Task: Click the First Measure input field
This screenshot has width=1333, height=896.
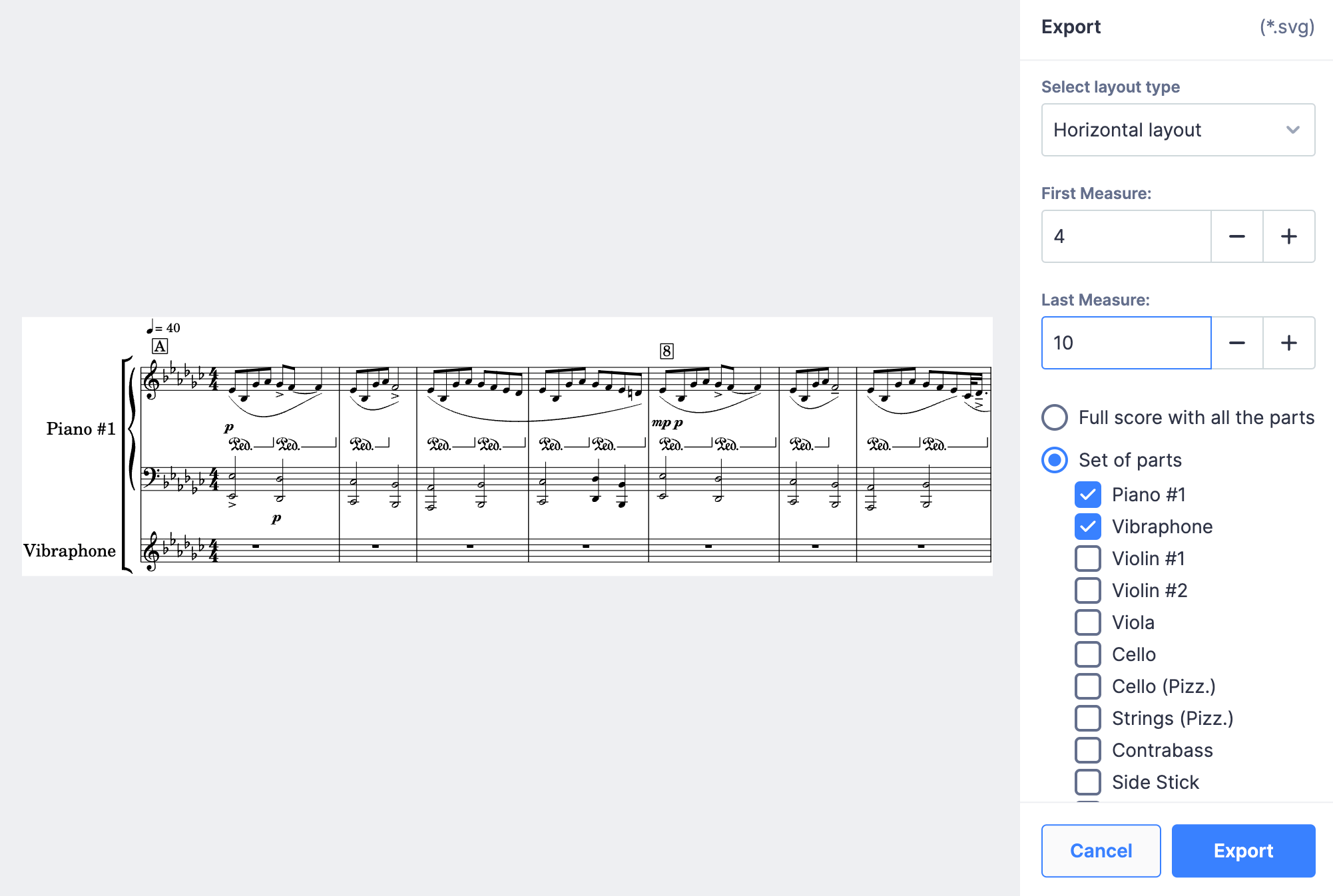Action: tap(1125, 236)
